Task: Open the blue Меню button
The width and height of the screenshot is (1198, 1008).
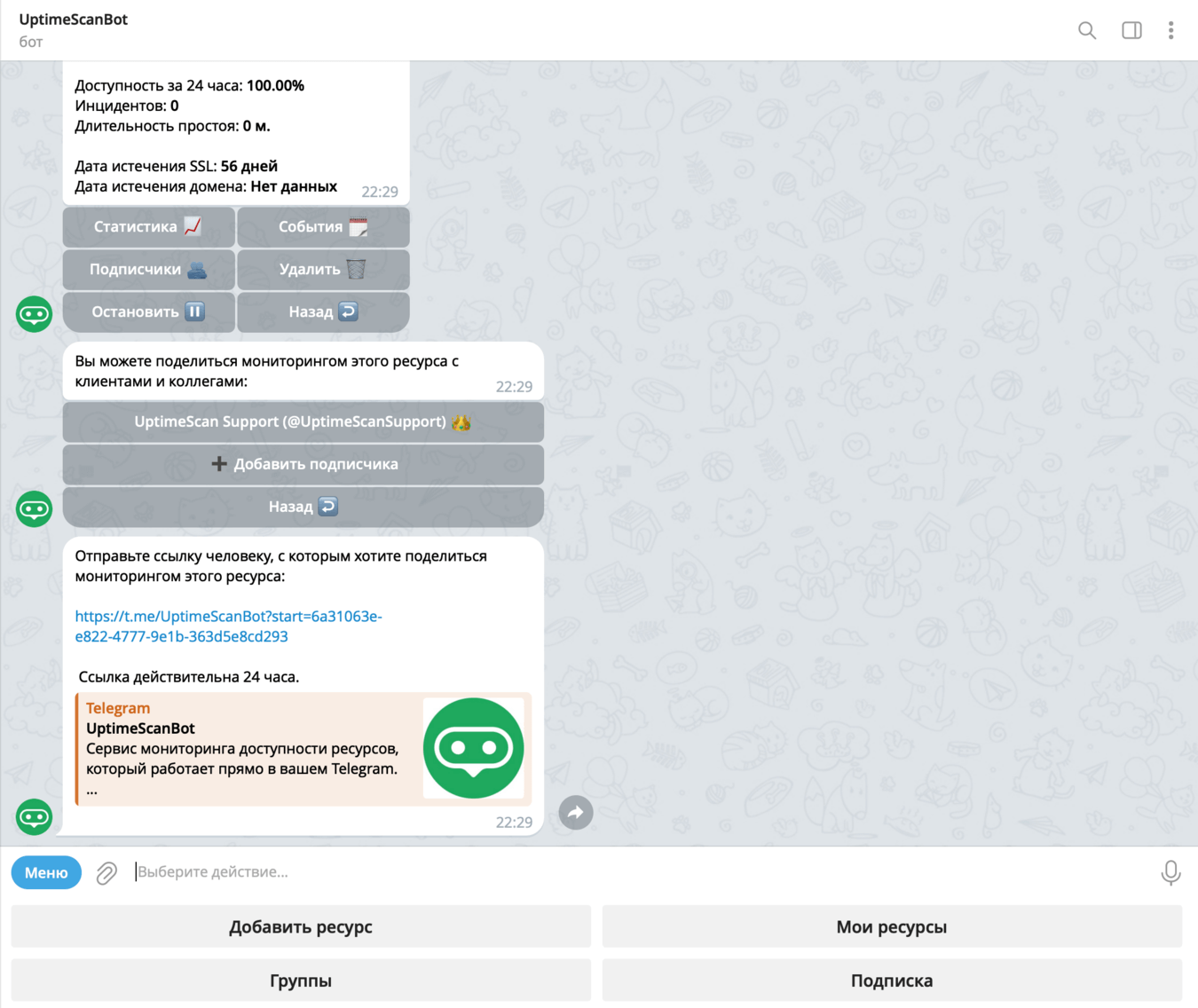Action: coord(46,873)
